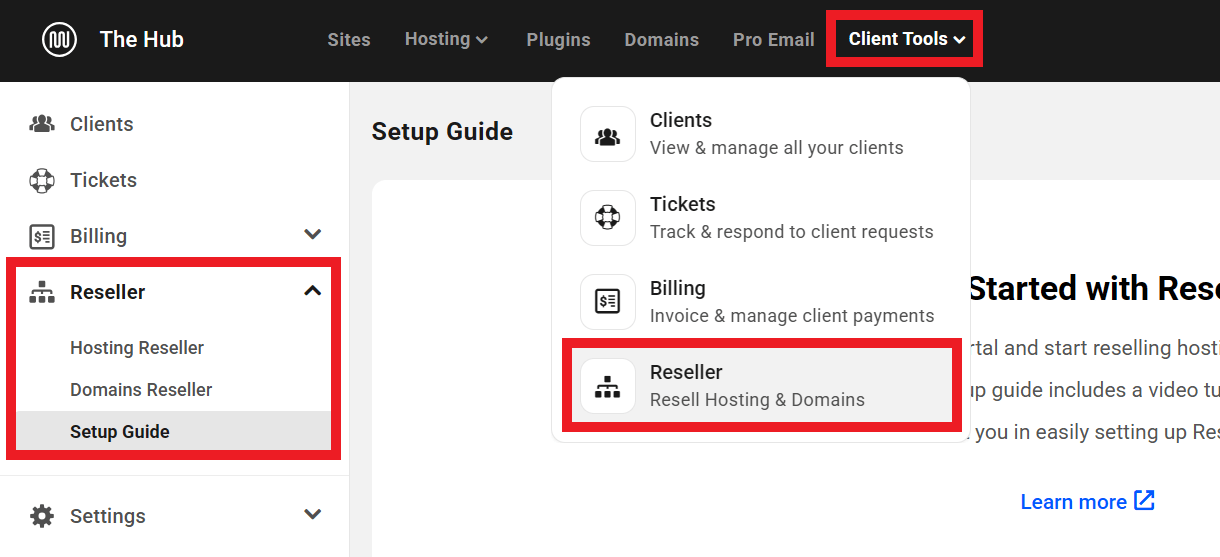Click the Clients people icon in sidebar
The width and height of the screenshot is (1220, 557).
tap(42, 124)
